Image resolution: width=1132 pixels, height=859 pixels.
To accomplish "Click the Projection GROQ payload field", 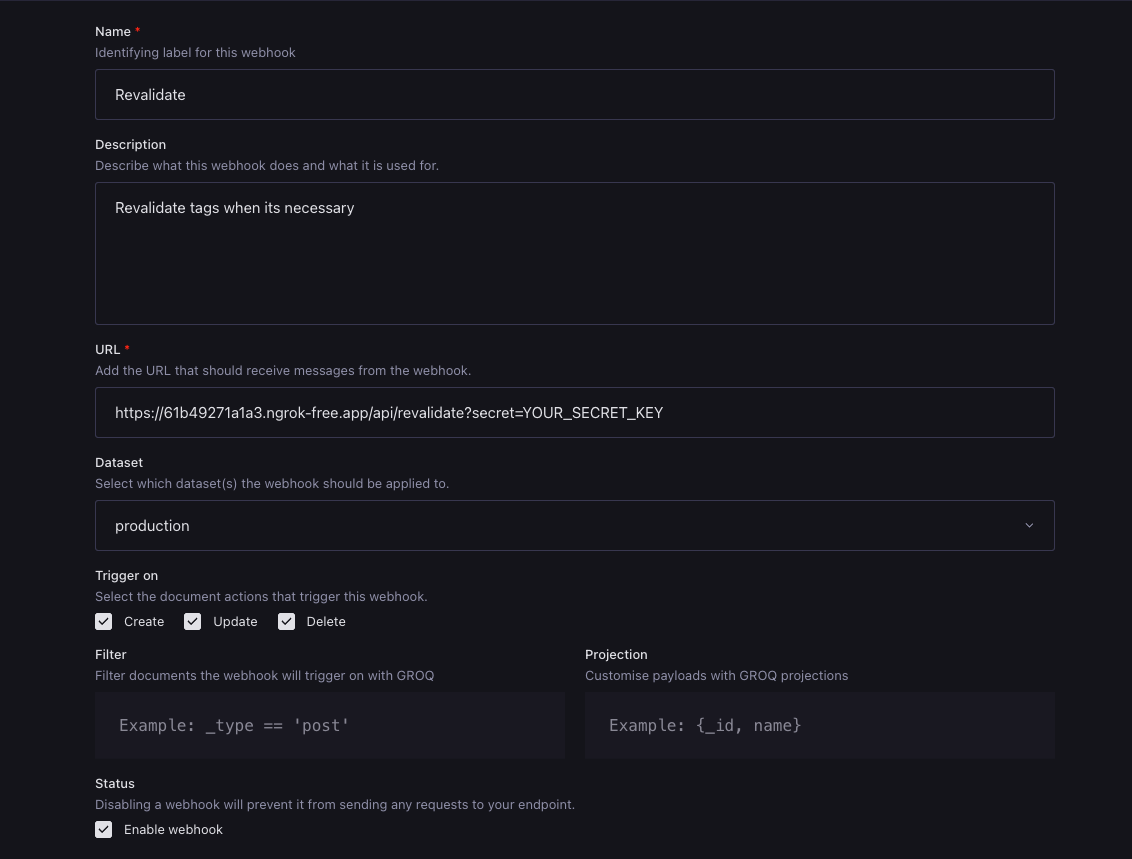I will [820, 725].
